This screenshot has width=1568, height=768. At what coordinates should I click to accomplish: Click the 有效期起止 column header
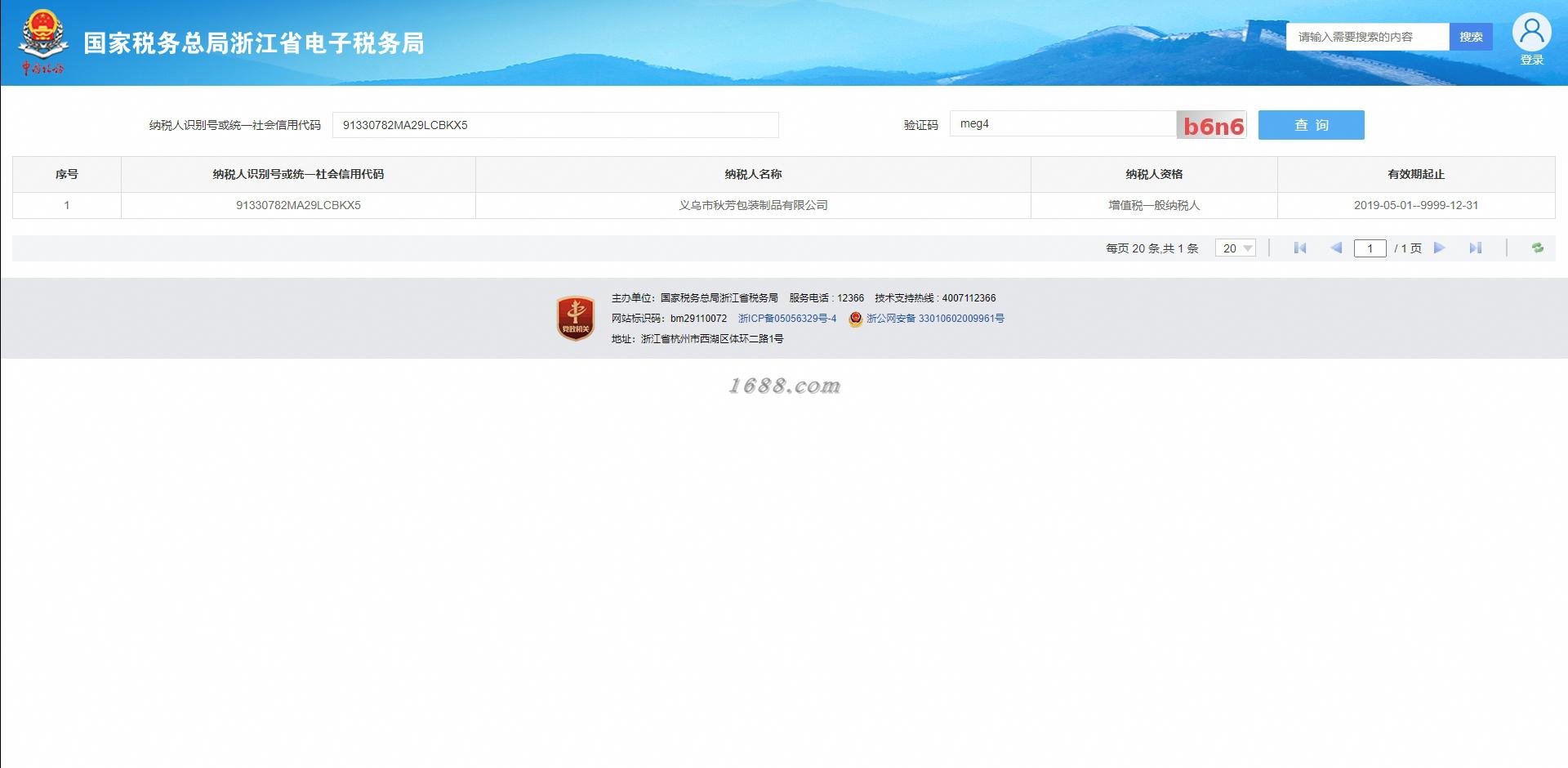1416,174
